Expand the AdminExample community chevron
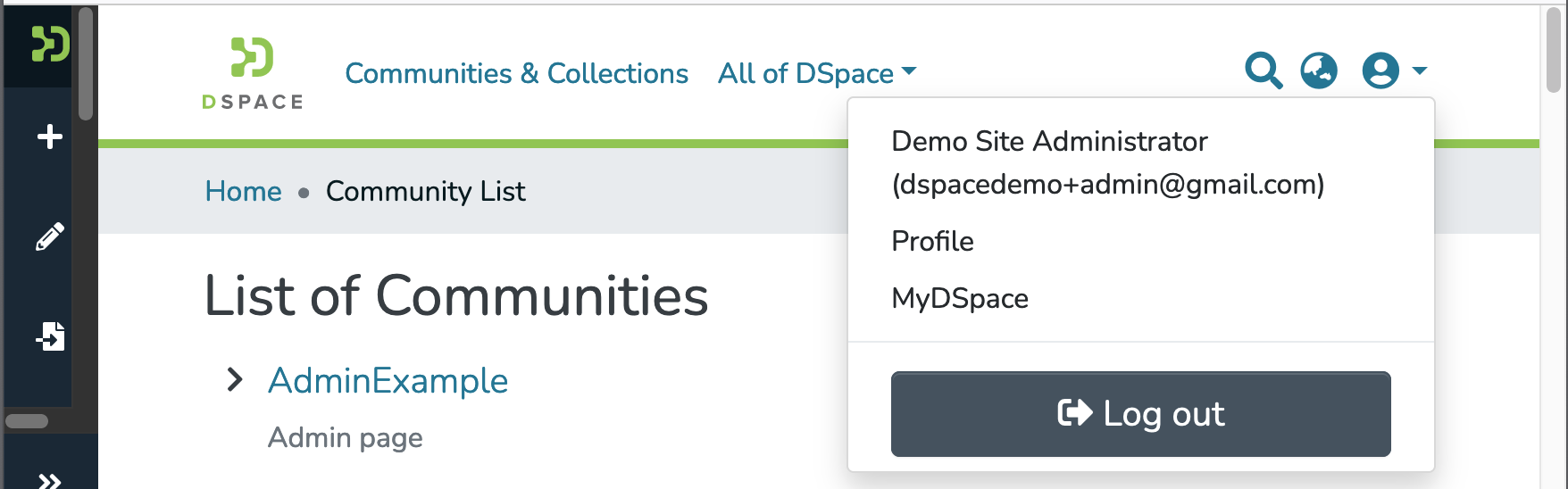The width and height of the screenshot is (1568, 489). pos(235,380)
